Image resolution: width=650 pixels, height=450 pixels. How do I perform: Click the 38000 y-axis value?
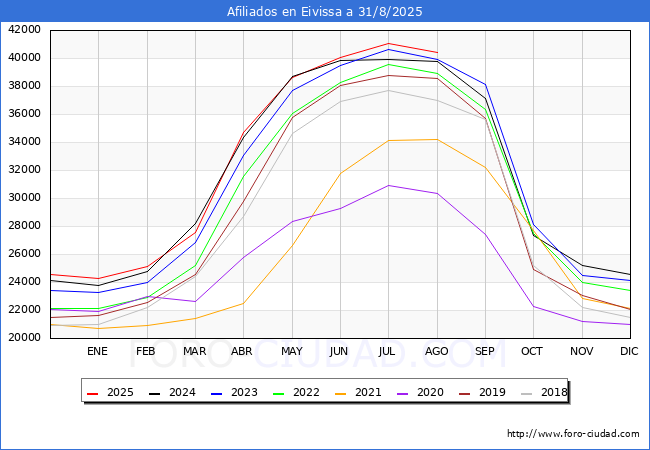(x=24, y=86)
